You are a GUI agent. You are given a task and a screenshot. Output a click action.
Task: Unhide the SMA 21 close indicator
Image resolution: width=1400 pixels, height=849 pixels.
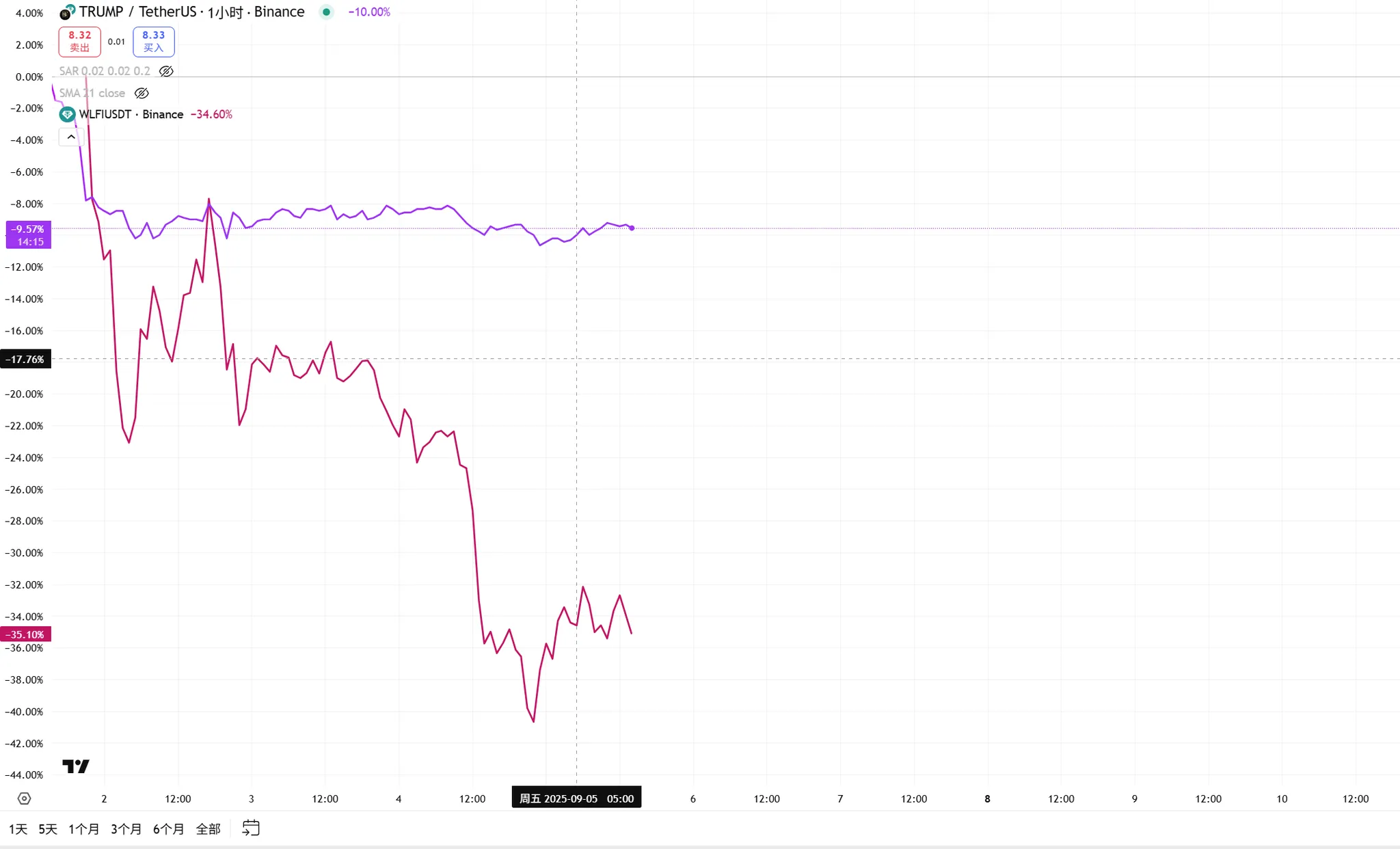coord(142,93)
